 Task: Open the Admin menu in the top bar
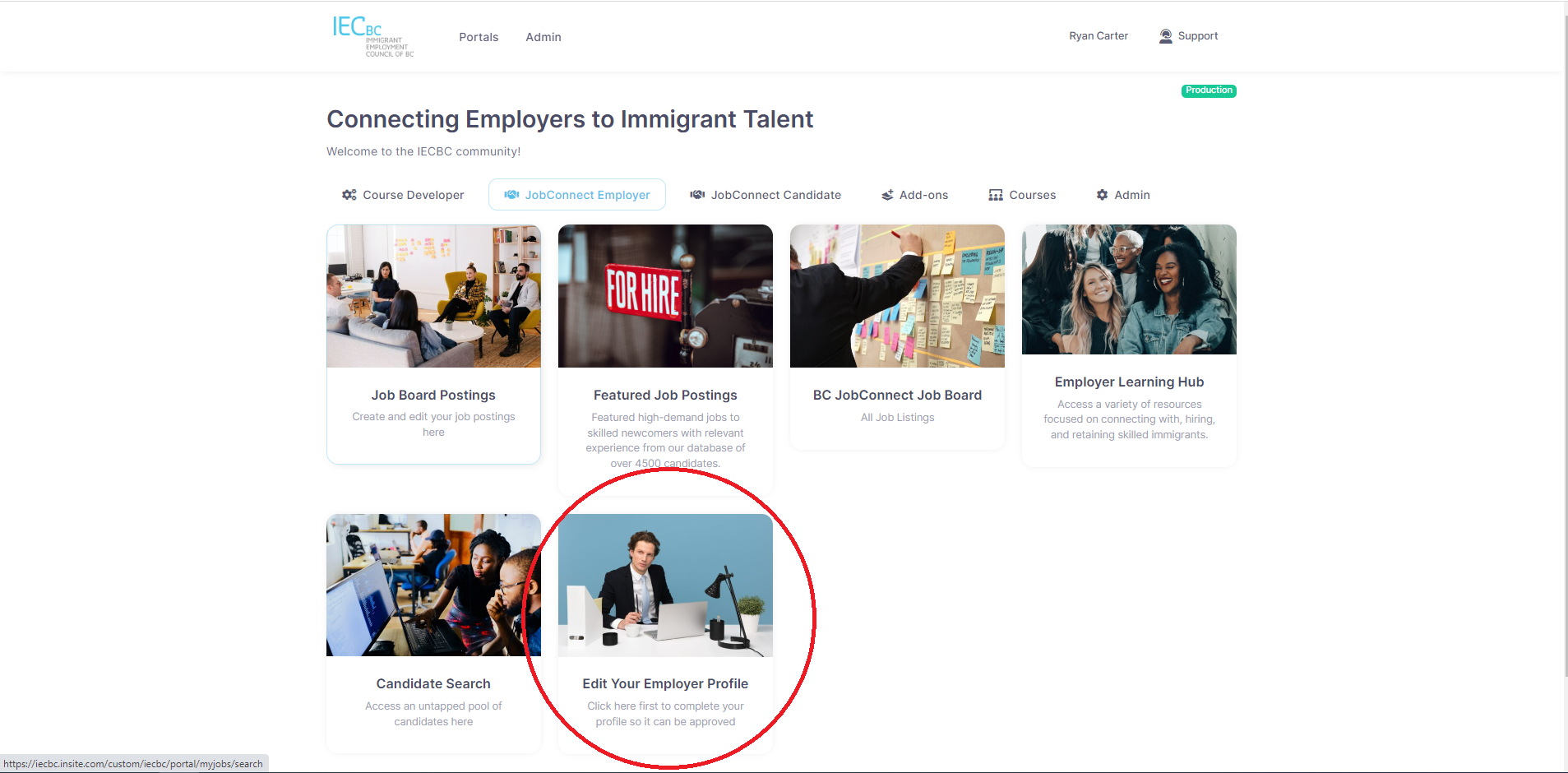[543, 36]
